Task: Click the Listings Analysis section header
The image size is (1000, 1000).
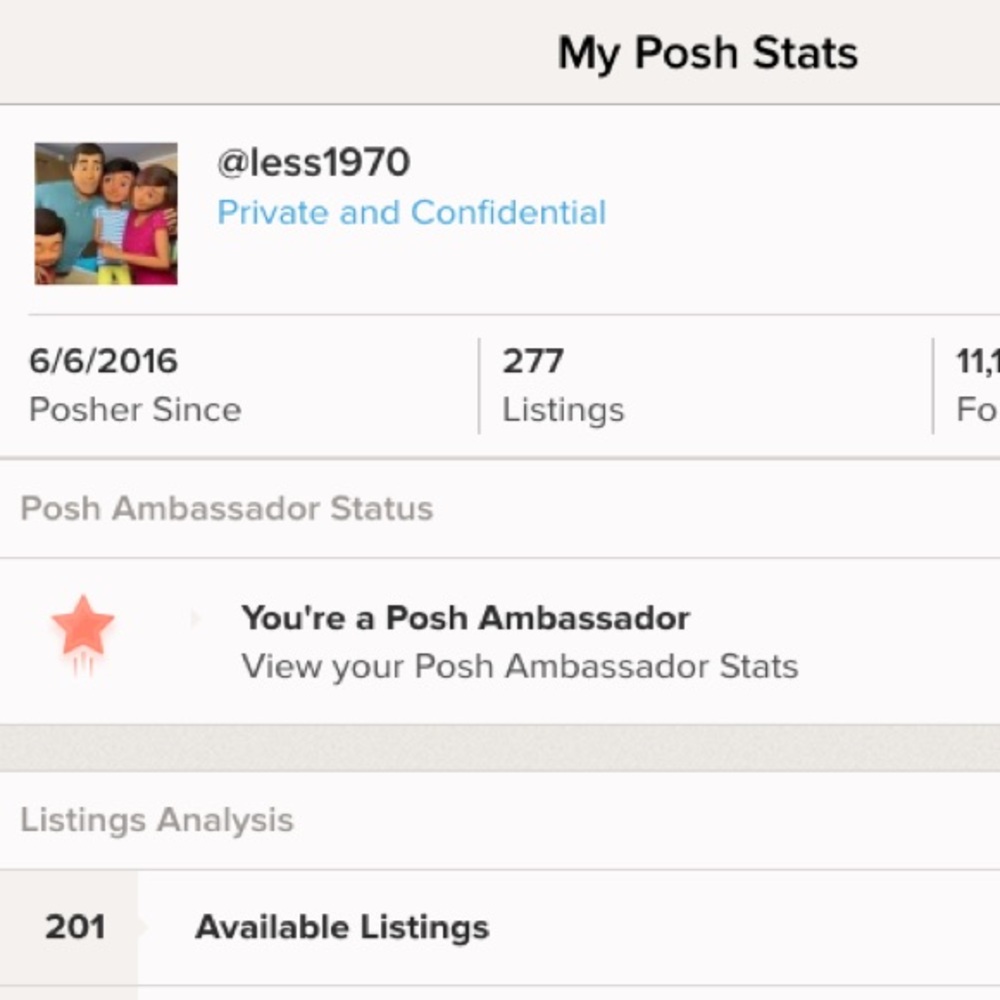Action: pyautogui.click(x=157, y=820)
